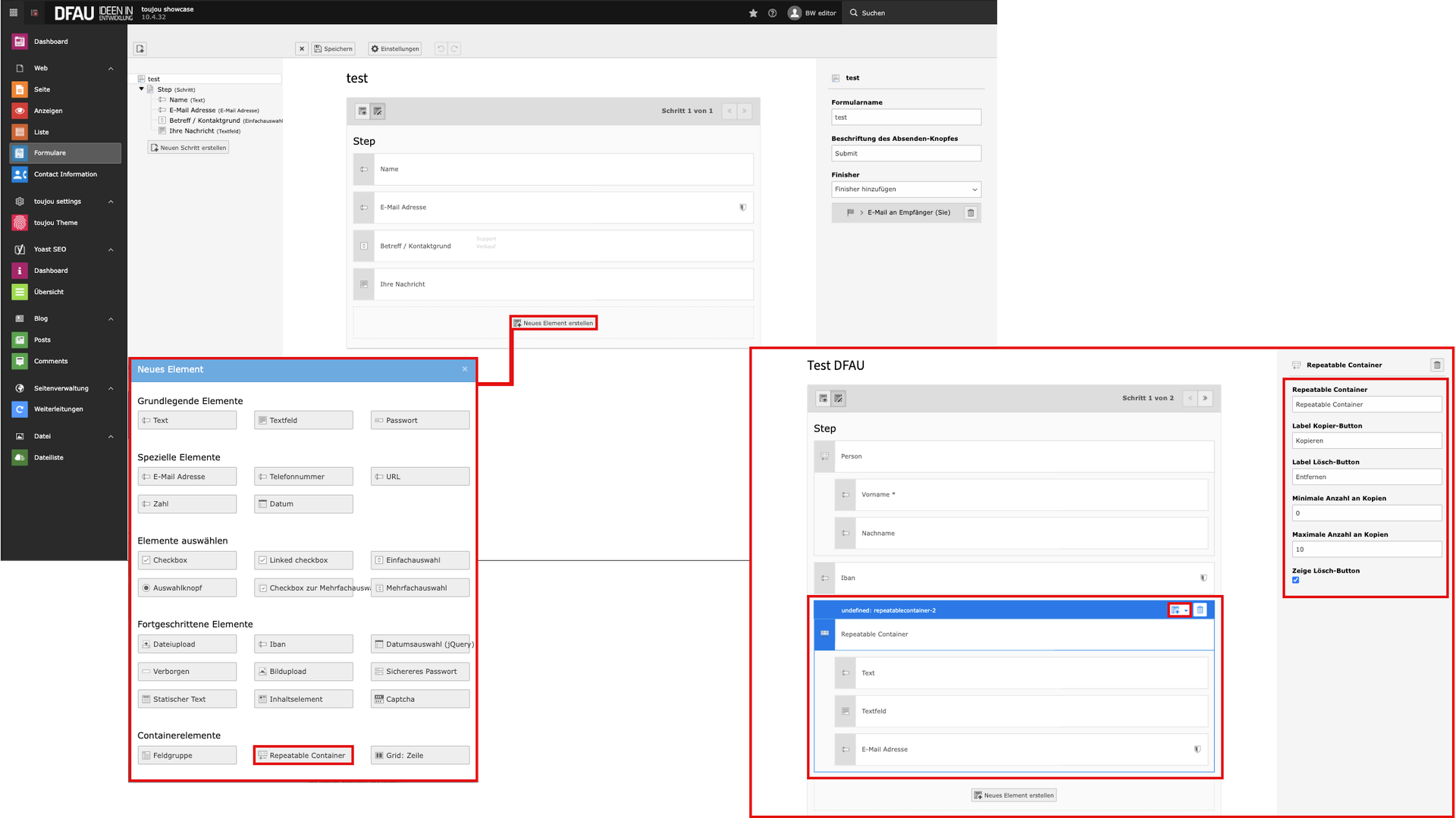Choose Repeatable Container element button

click(x=303, y=755)
